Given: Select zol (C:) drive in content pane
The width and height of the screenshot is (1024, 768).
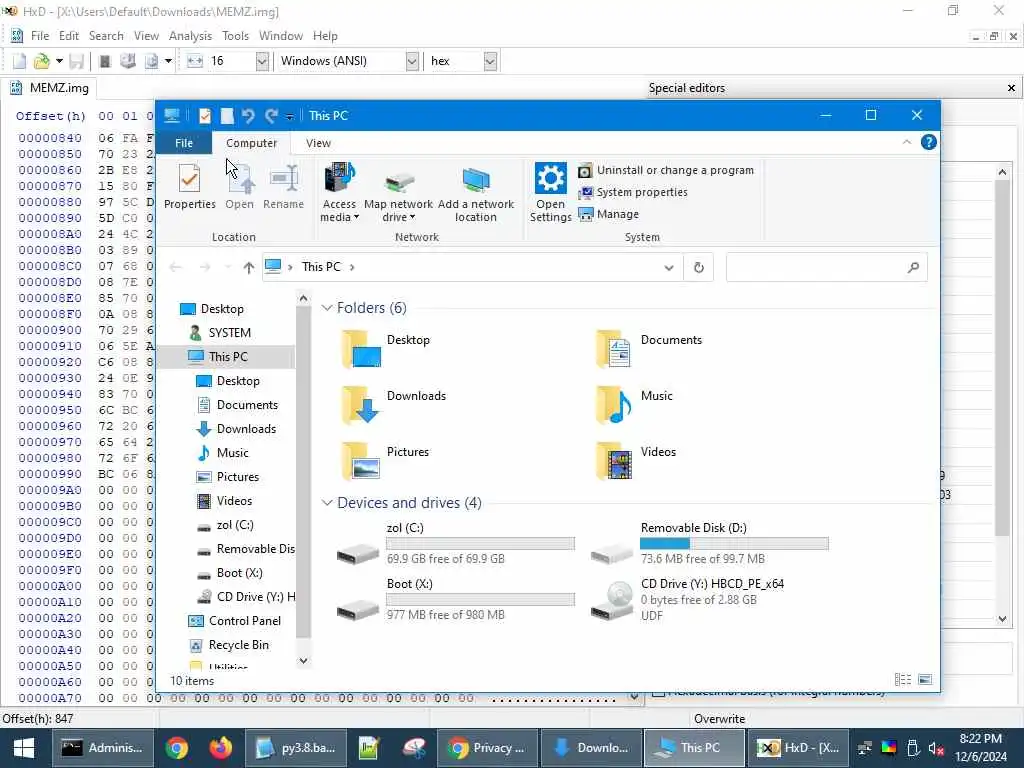Looking at the screenshot, I should (x=455, y=544).
